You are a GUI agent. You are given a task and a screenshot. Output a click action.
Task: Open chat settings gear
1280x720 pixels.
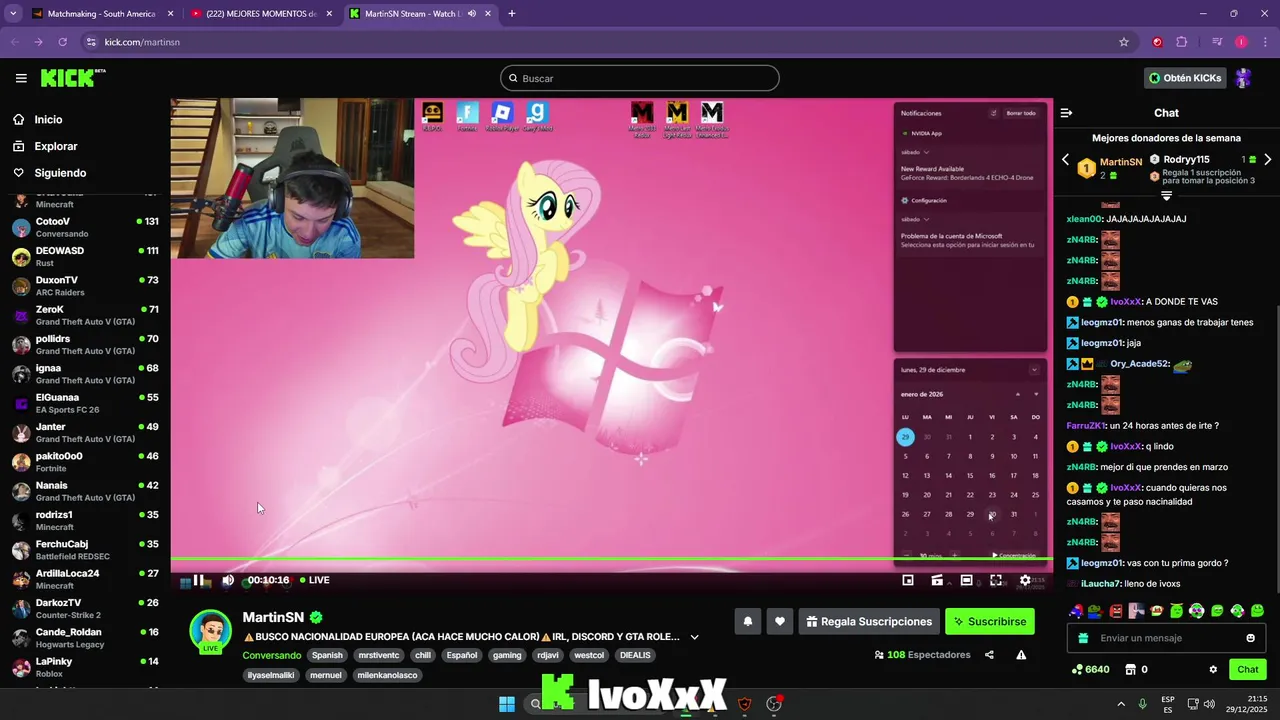(1213, 669)
